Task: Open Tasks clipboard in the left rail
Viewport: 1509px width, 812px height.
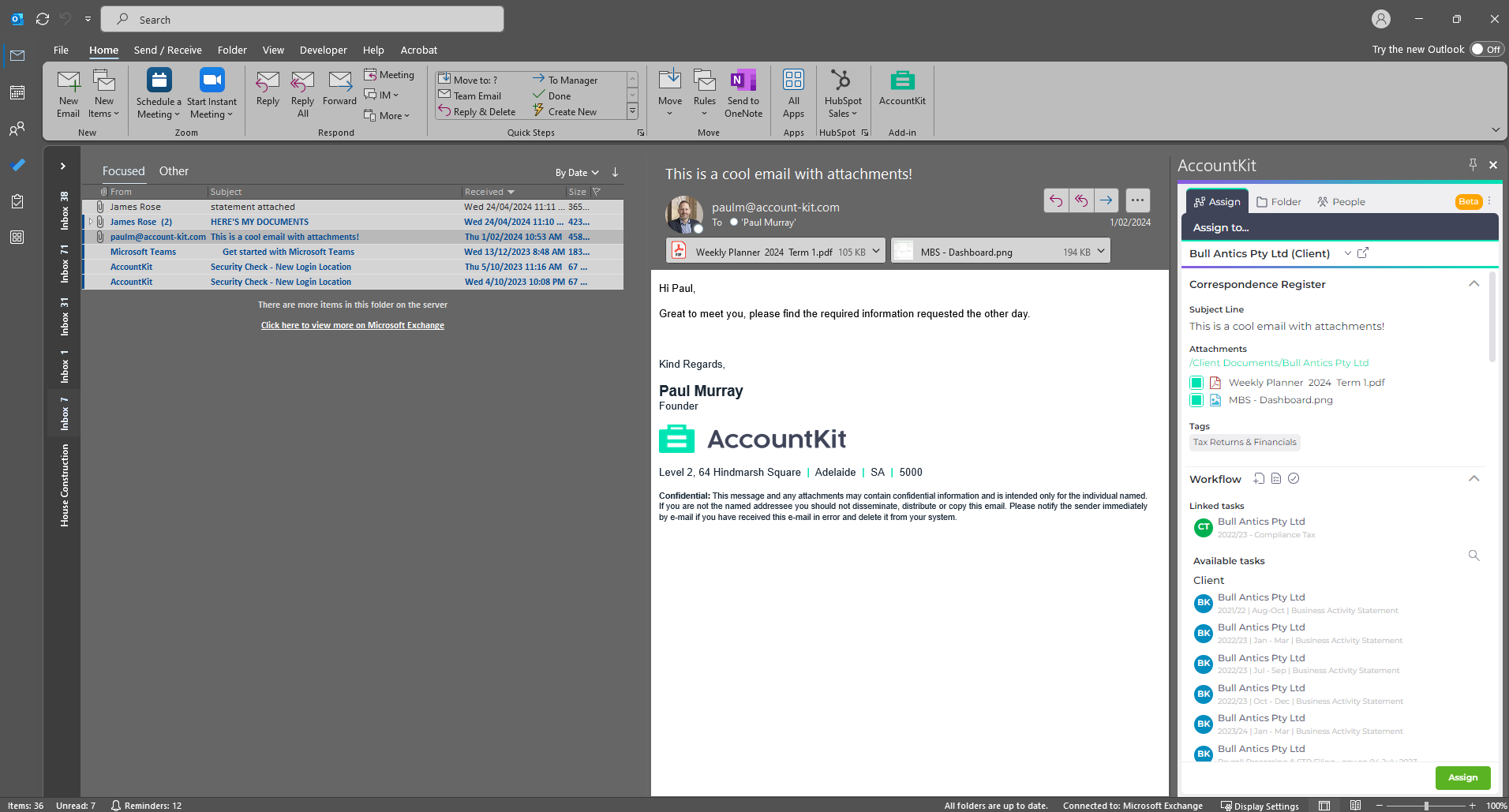Action: [x=17, y=201]
